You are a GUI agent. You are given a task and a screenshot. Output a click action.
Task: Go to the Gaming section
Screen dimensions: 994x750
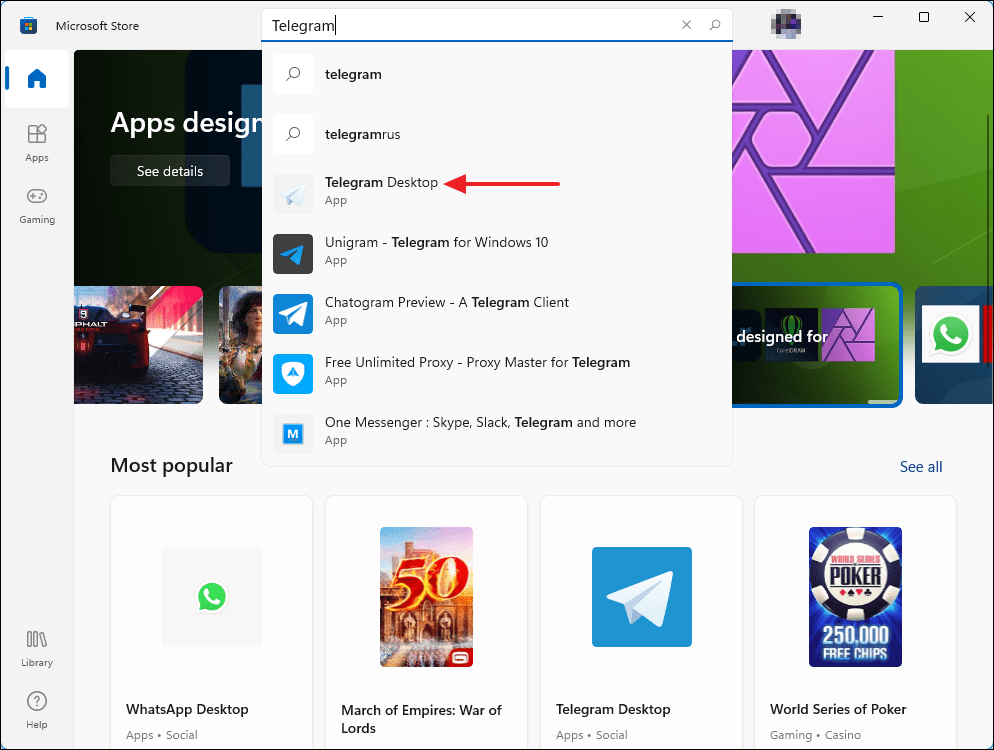[37, 205]
